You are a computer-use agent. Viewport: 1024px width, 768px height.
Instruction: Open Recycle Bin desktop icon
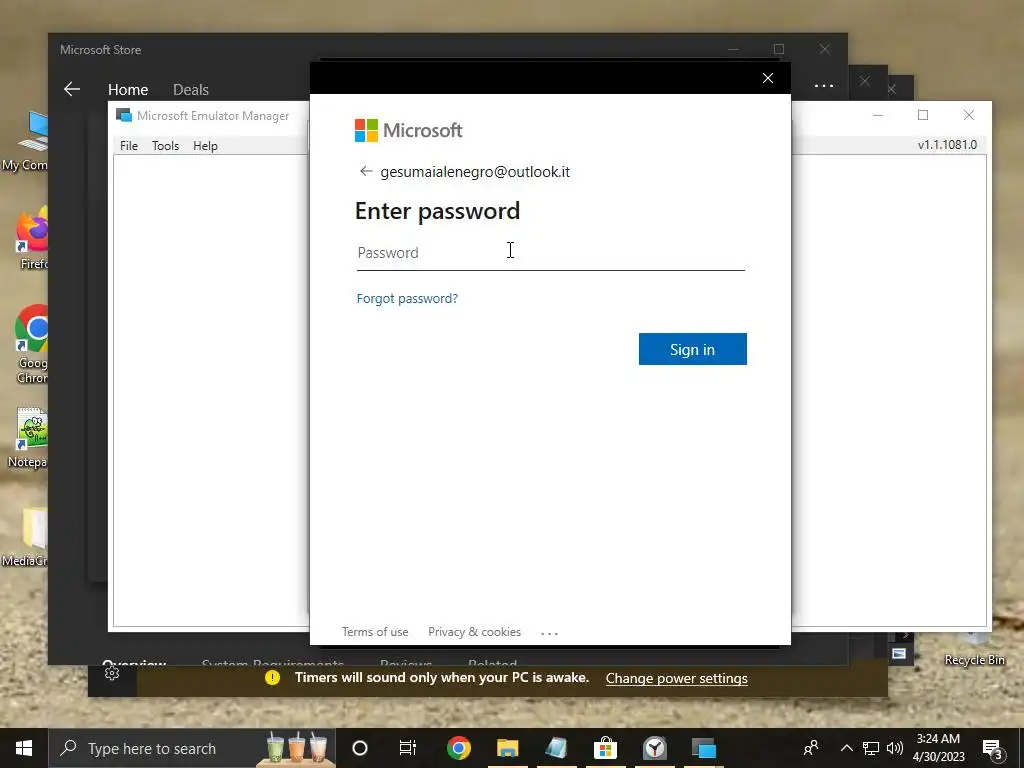(x=974, y=650)
